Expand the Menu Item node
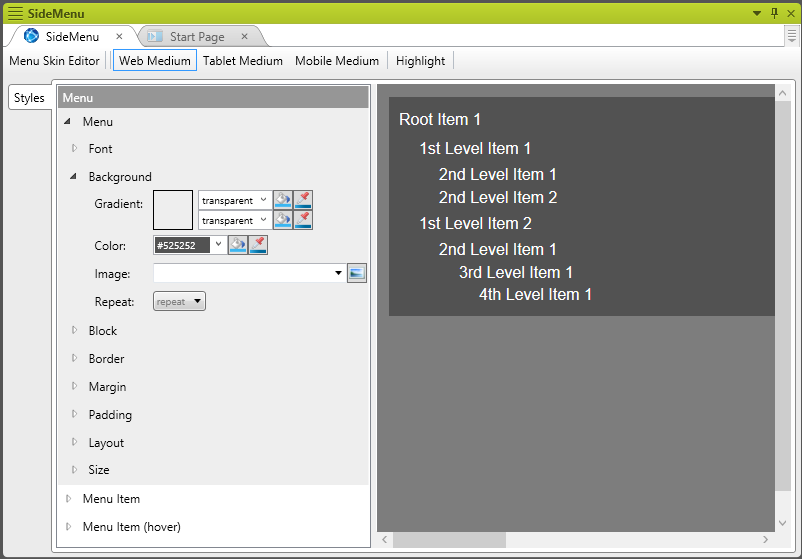The width and height of the screenshot is (802, 559). coord(68,498)
